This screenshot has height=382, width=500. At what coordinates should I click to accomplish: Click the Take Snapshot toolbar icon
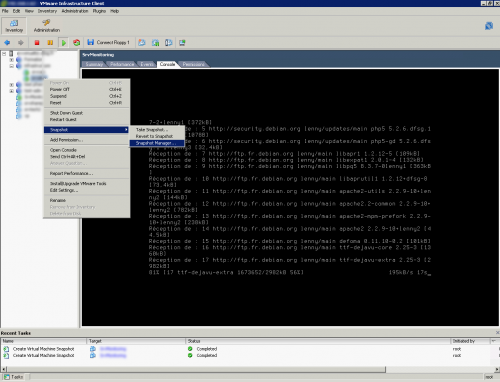pos(142,43)
